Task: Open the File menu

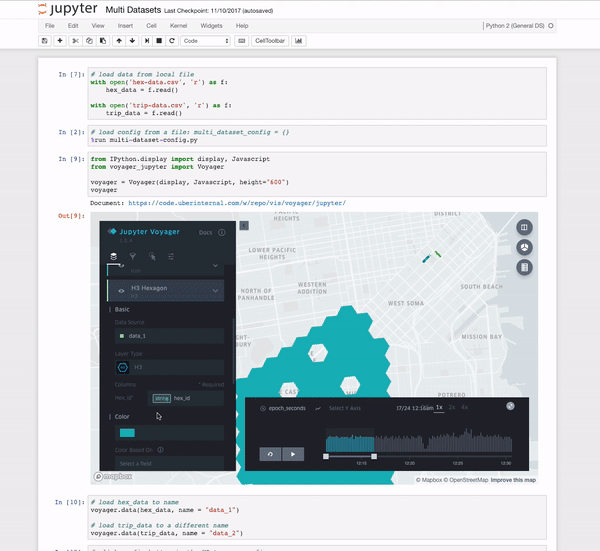Action: pos(50,26)
